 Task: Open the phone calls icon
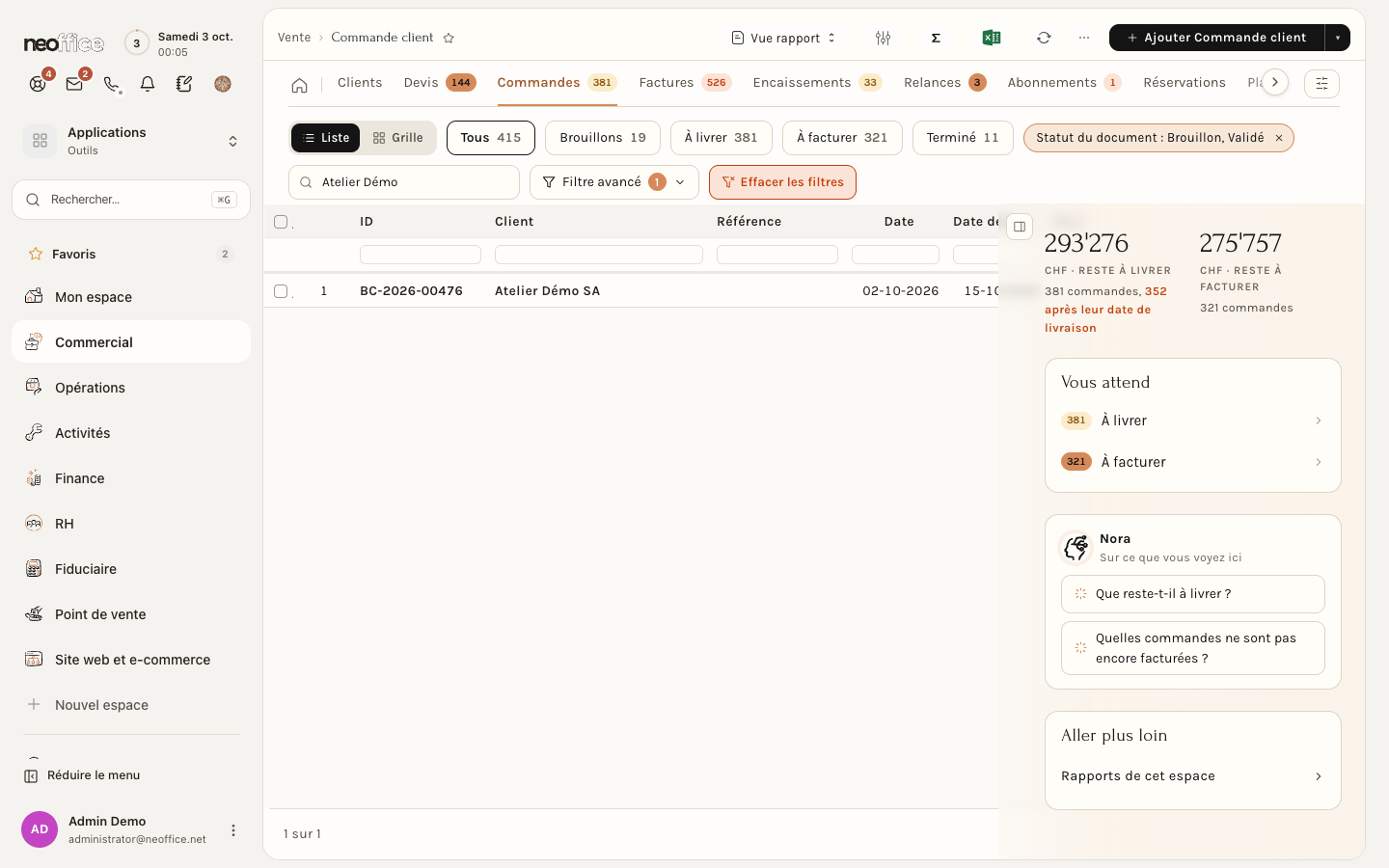point(111,84)
